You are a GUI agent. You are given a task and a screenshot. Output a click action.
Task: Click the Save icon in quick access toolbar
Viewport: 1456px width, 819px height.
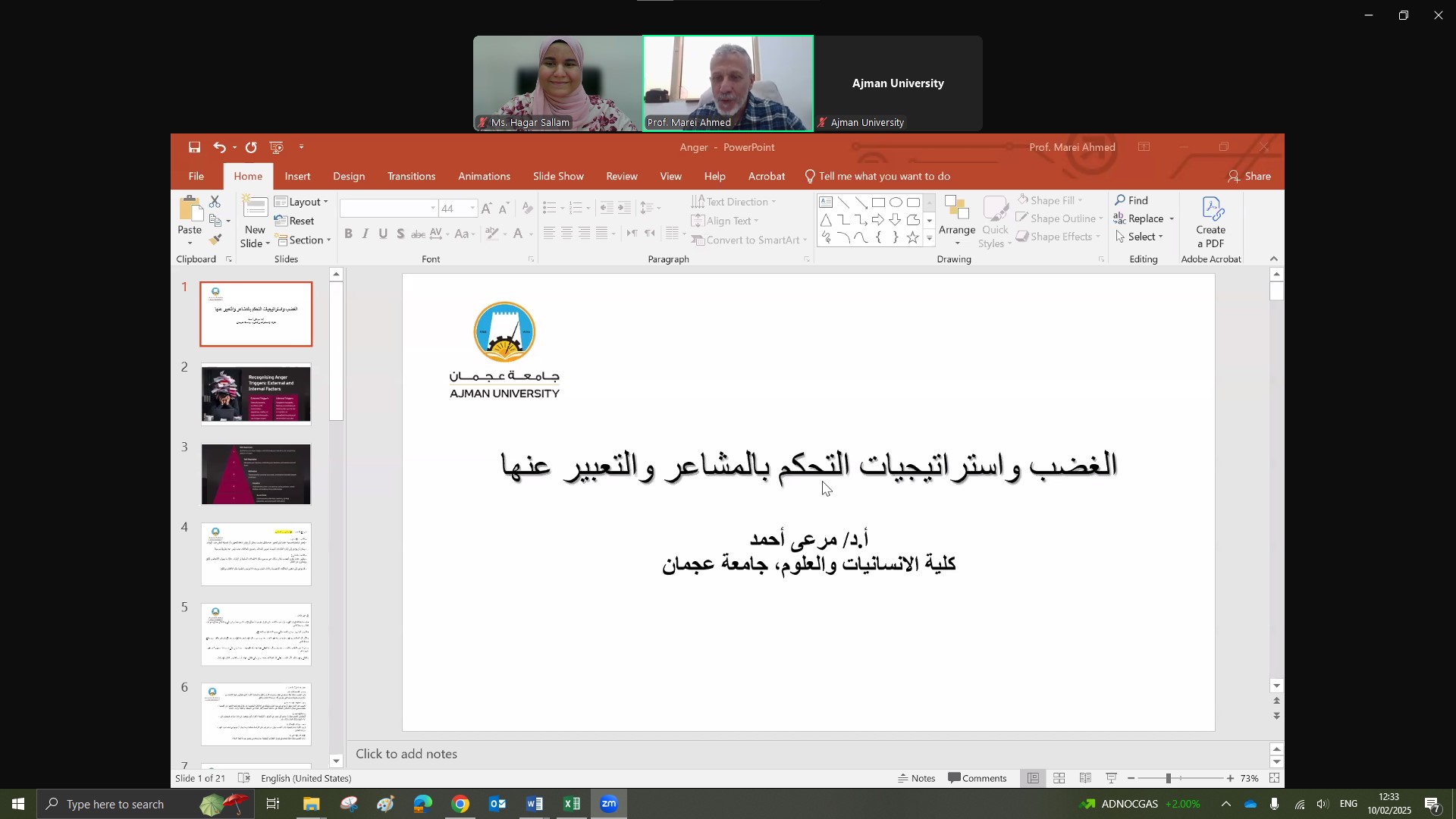pos(195,147)
